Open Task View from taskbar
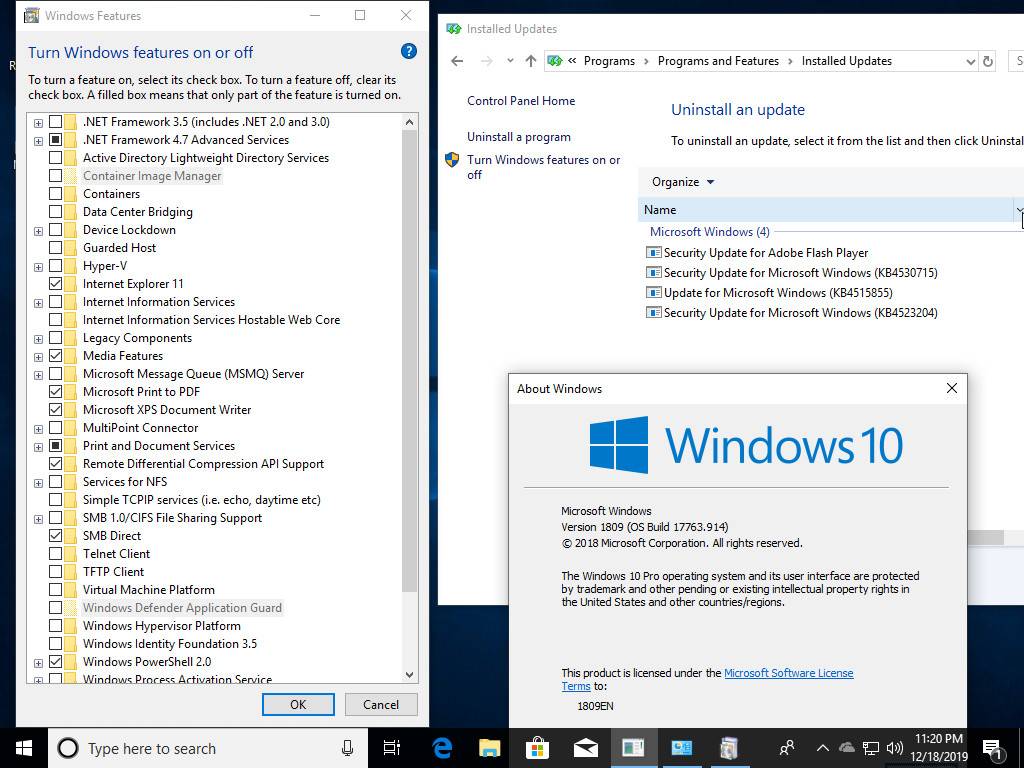This screenshot has height=768, width=1024. 391,748
